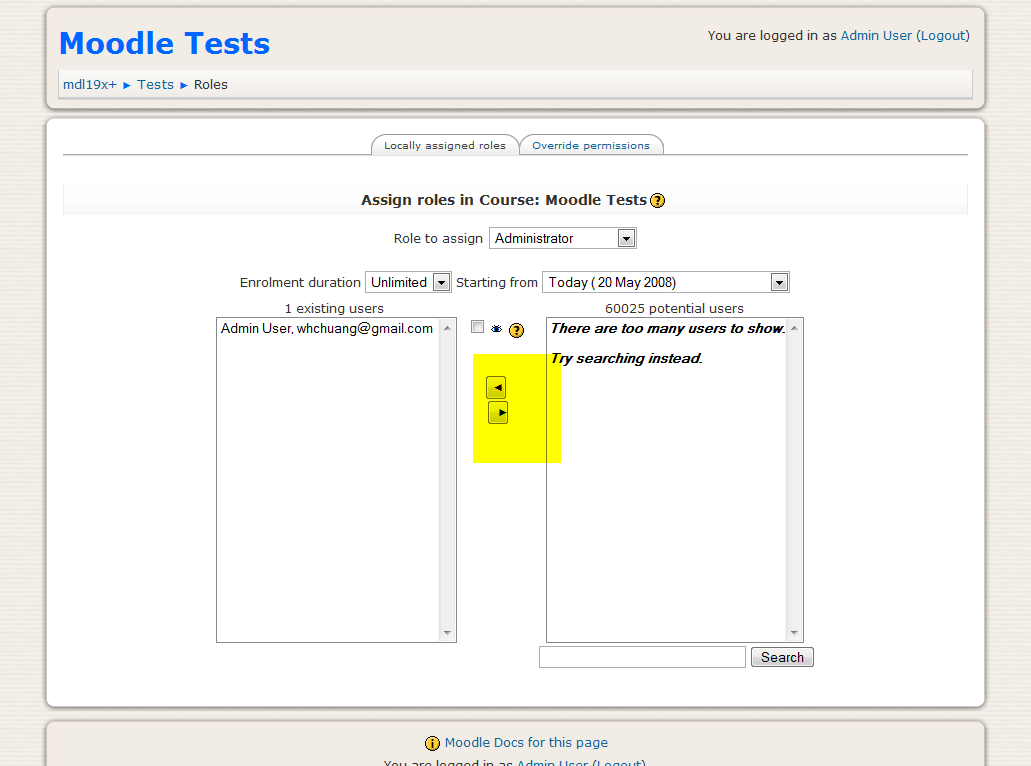Click the '60025 potential users' label
1031x766 pixels.
[x=674, y=308]
